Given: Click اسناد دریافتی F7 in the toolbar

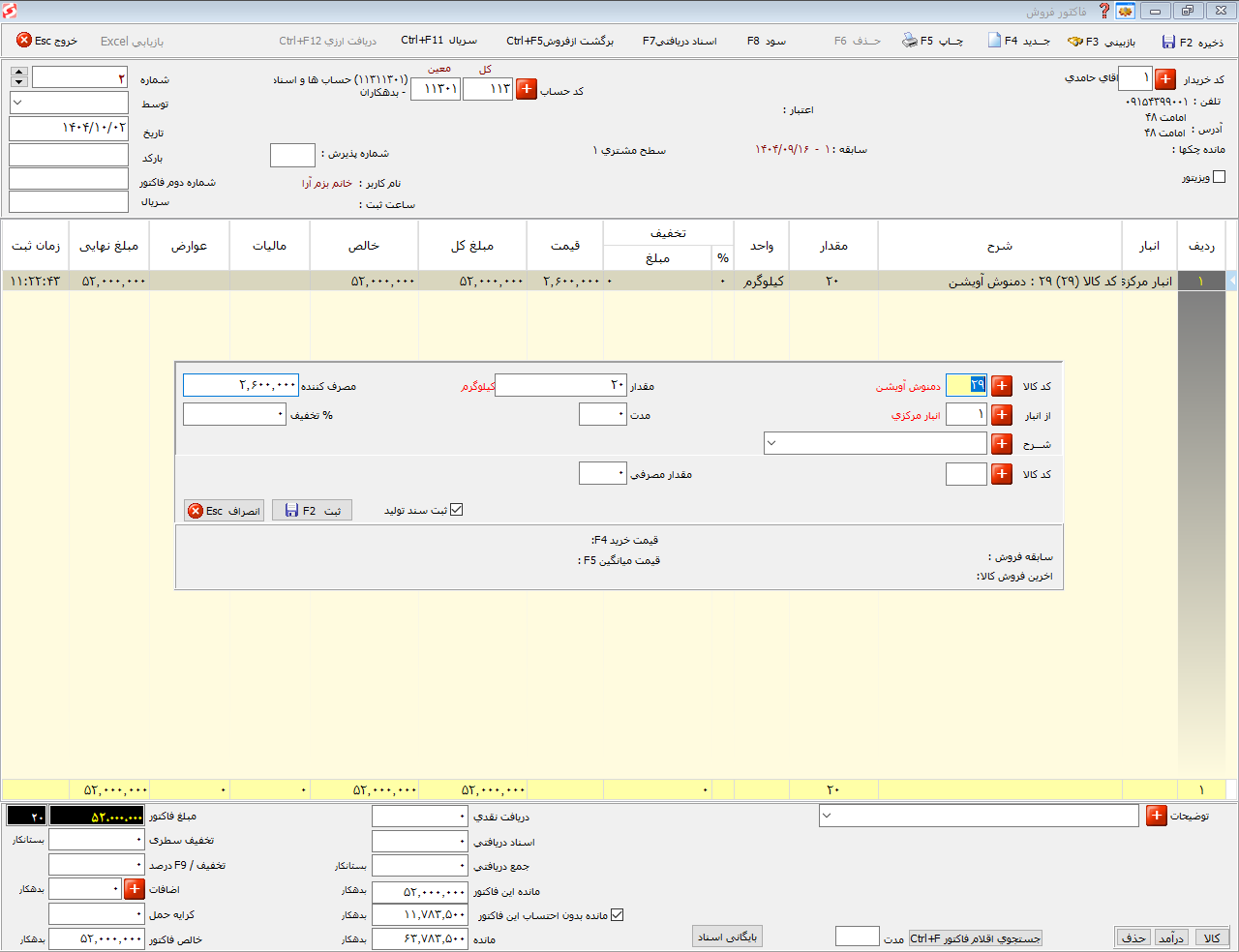Looking at the screenshot, I should (x=680, y=41).
